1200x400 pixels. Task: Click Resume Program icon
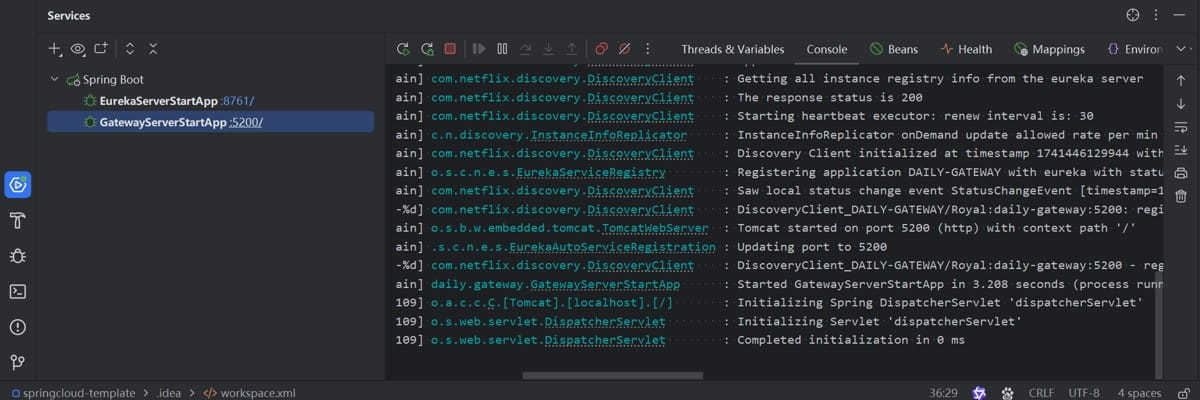click(479, 48)
